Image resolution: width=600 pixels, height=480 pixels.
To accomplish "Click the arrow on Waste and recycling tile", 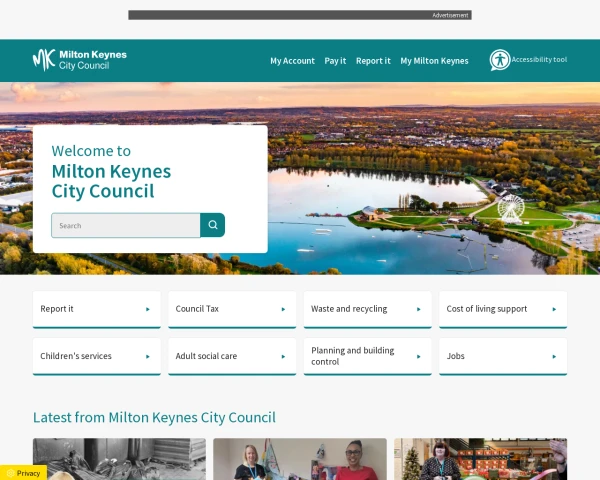I will [419, 309].
